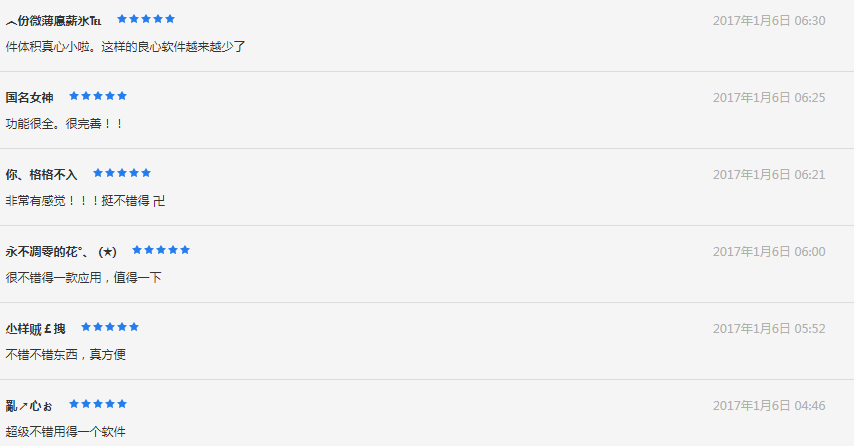Click the star rating of the 05:52 review
The width and height of the screenshot is (854, 446).
[x=110, y=327]
